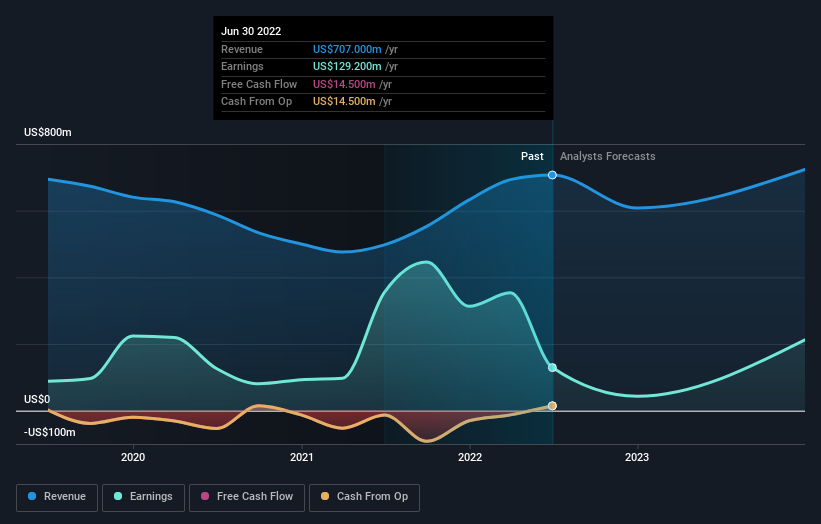Click the US$707.000m revenue value
This screenshot has width=821, height=524.
347,49
